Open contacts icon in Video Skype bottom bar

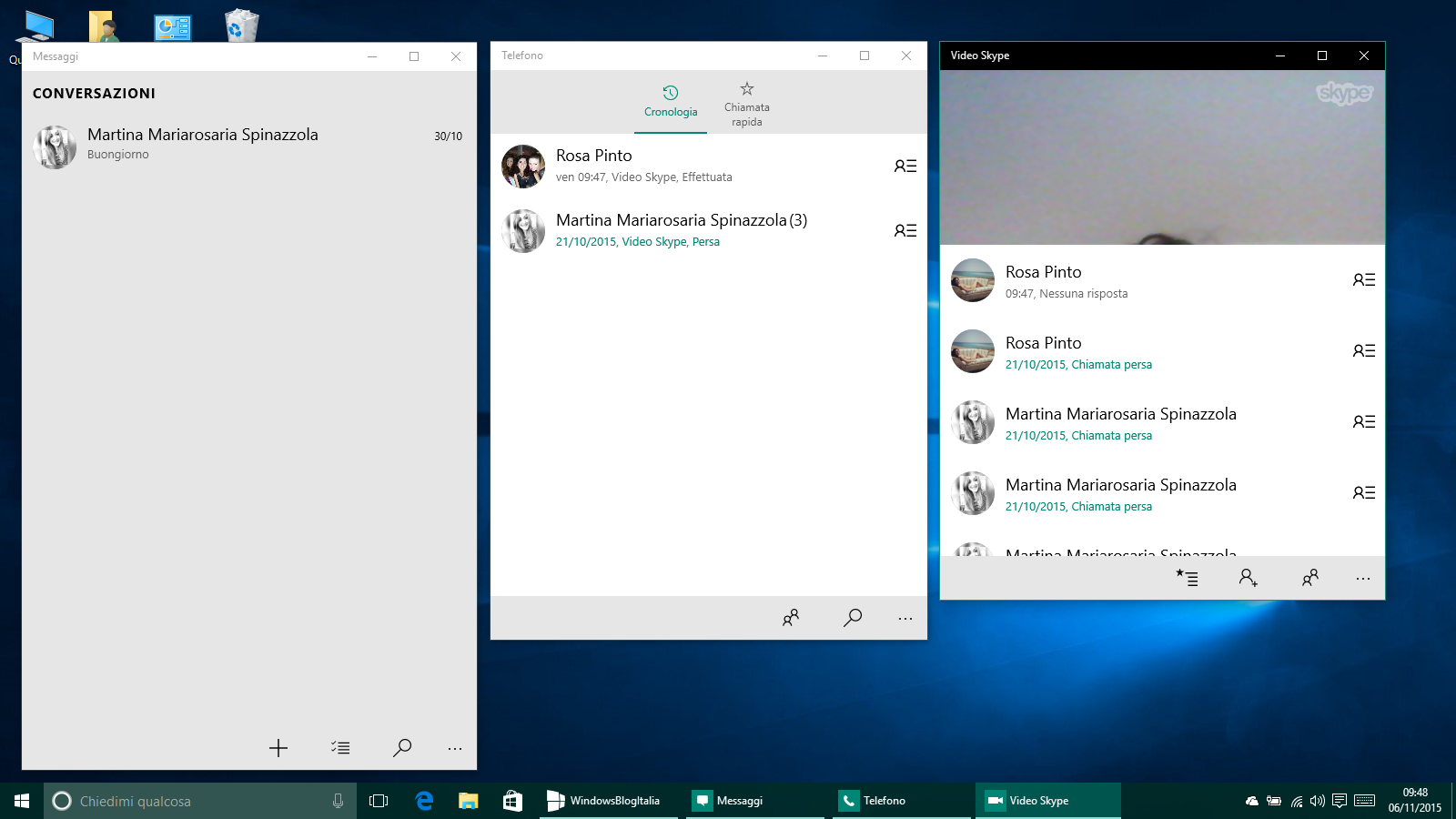click(x=1310, y=578)
